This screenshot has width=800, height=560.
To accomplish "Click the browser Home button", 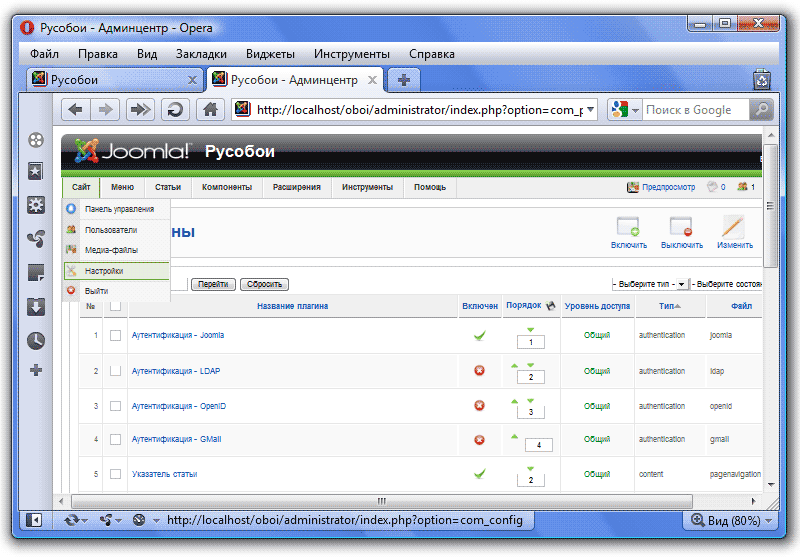I will click(209, 110).
